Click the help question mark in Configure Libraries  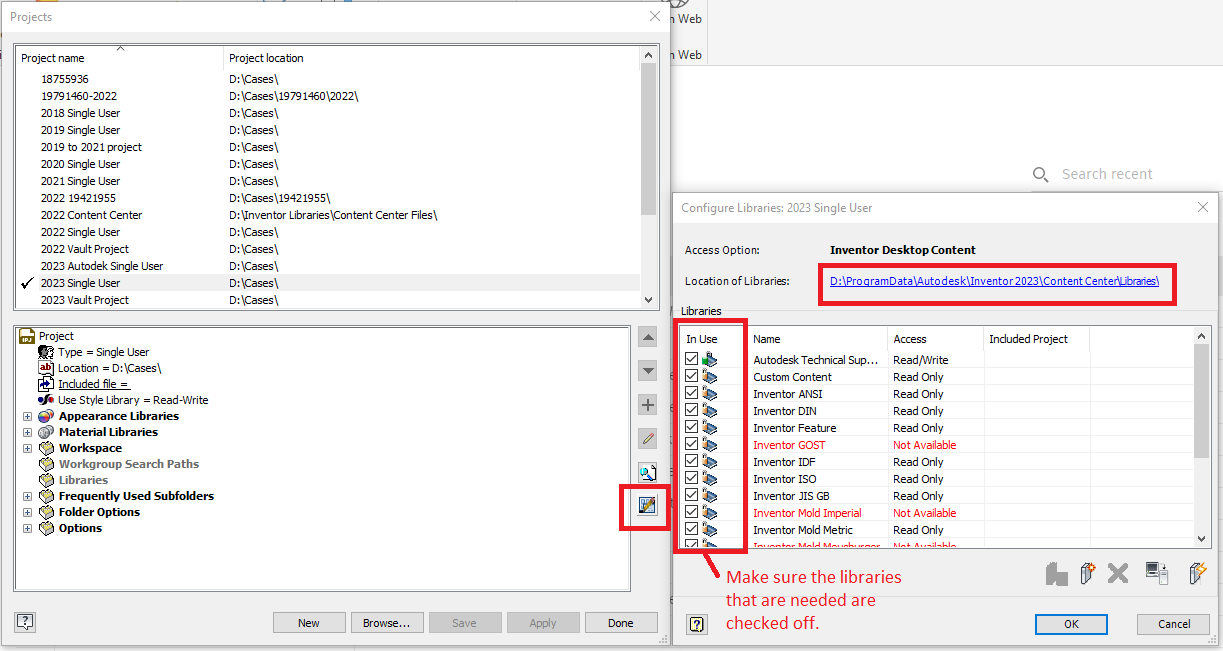point(697,624)
